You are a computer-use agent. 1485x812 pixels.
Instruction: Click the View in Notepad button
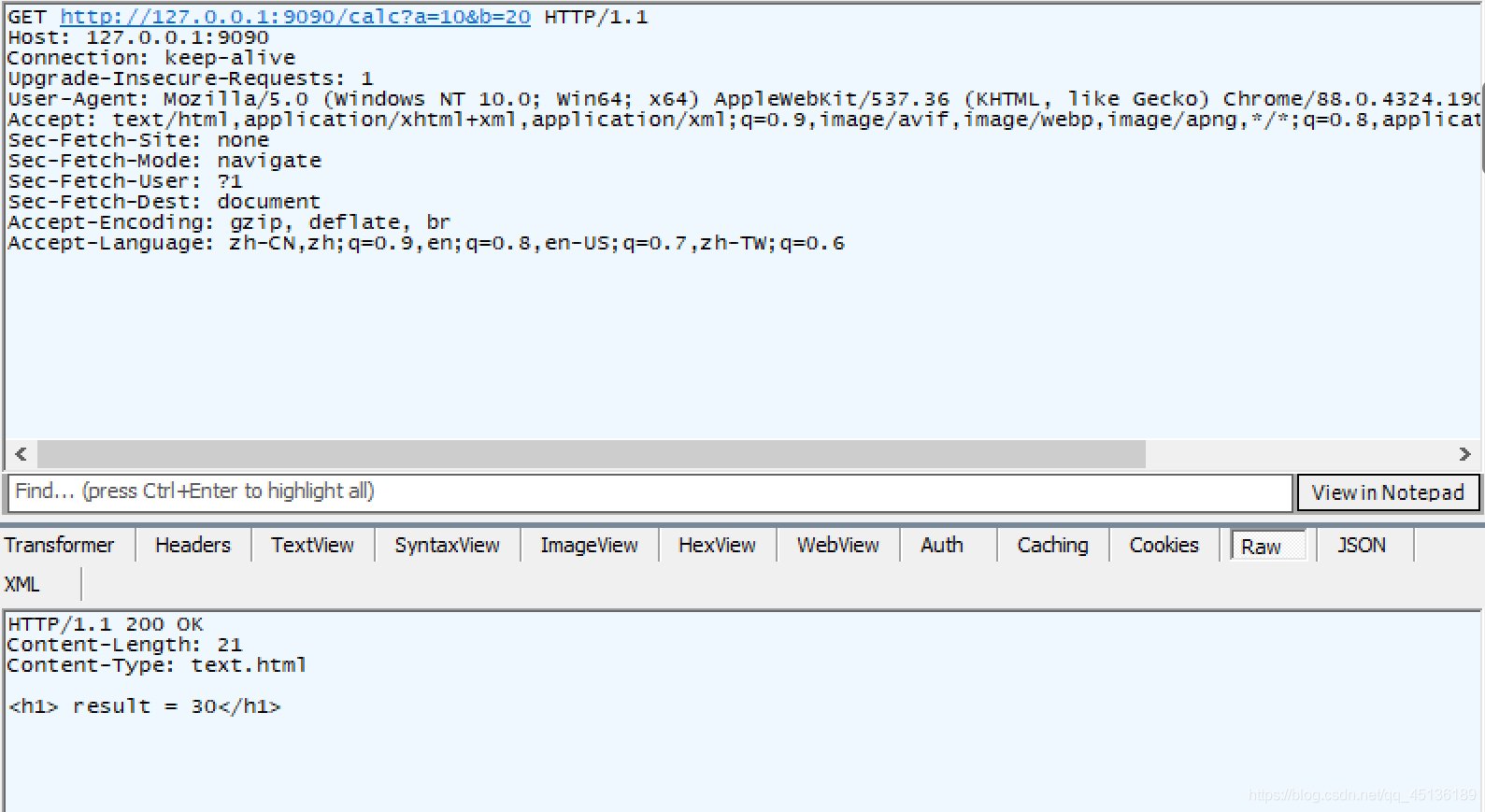click(x=1388, y=492)
